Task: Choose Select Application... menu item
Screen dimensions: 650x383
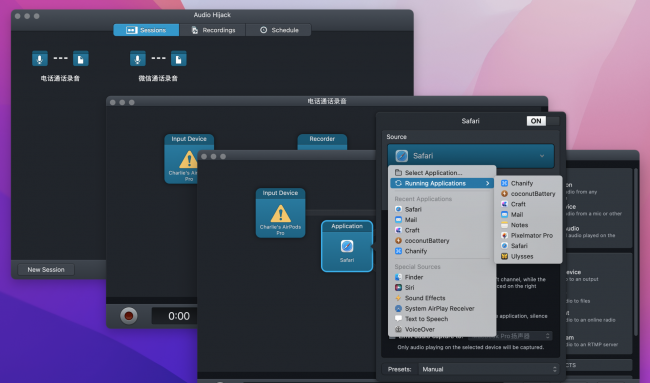Action: pos(442,173)
